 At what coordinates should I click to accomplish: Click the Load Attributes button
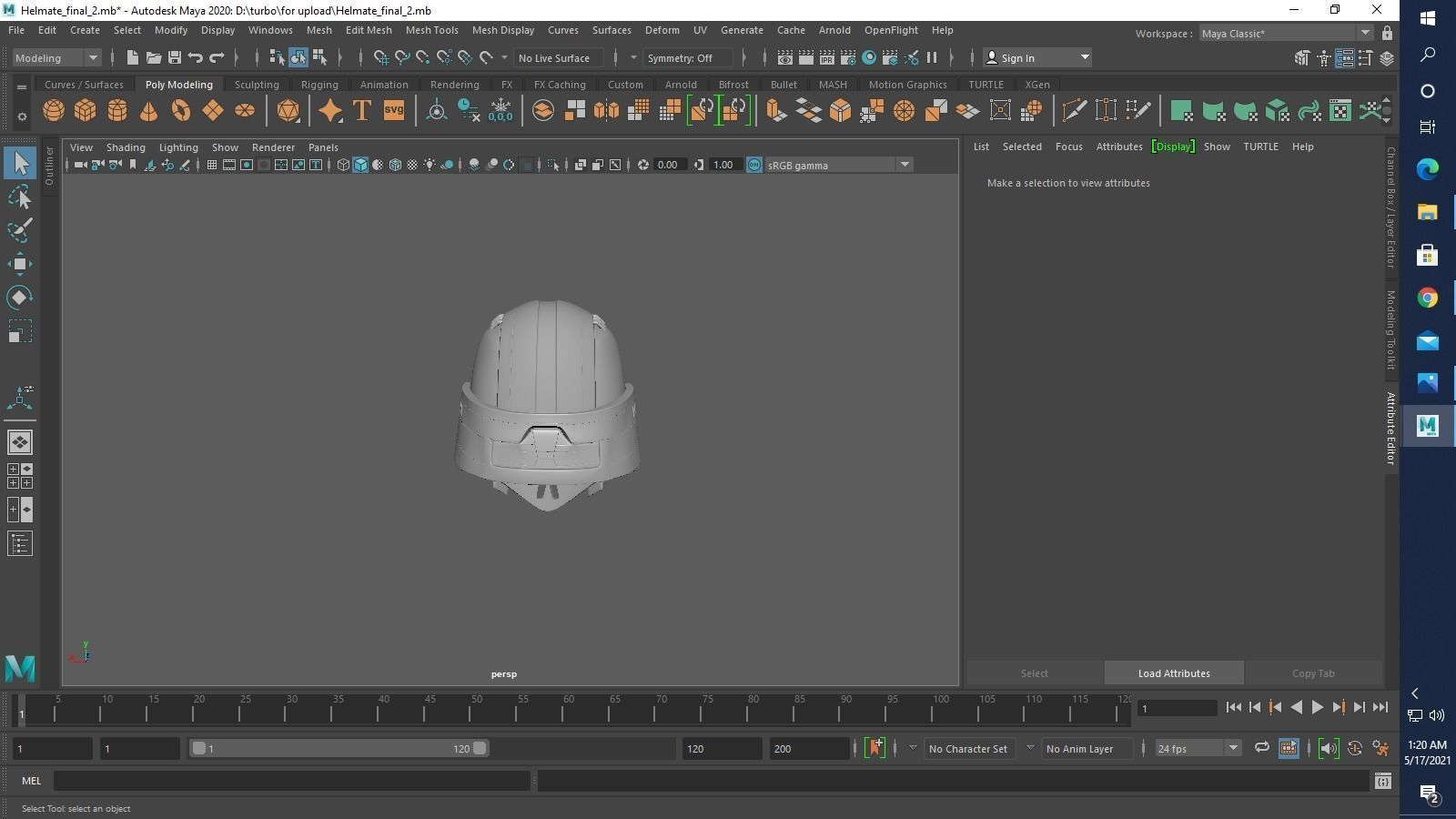pyautogui.click(x=1174, y=673)
